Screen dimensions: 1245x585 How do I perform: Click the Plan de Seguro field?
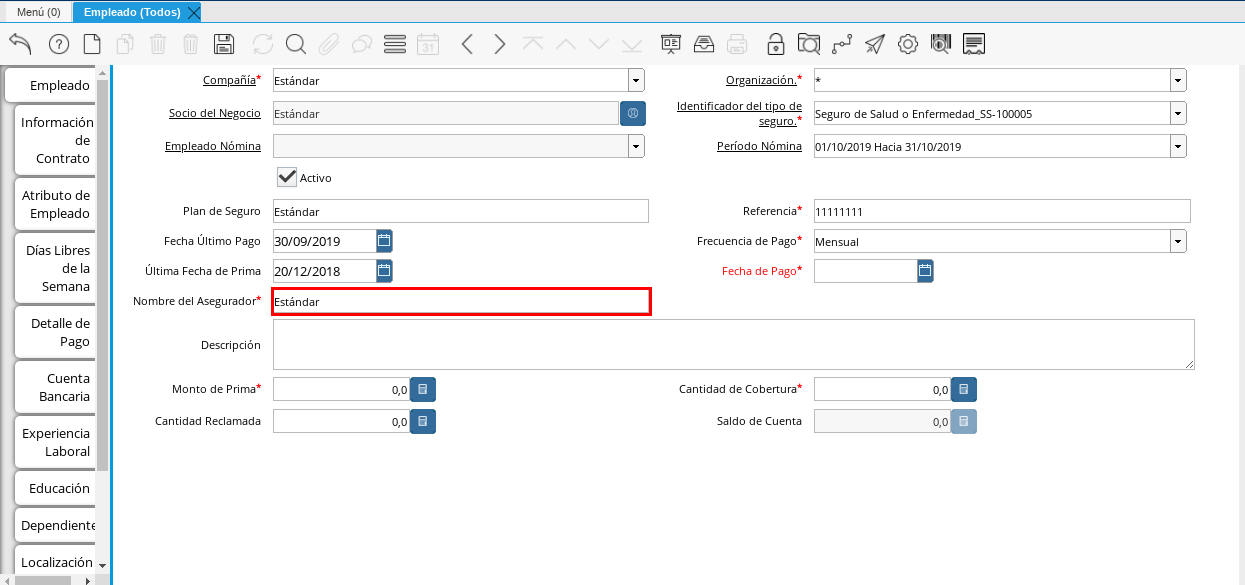click(x=461, y=211)
